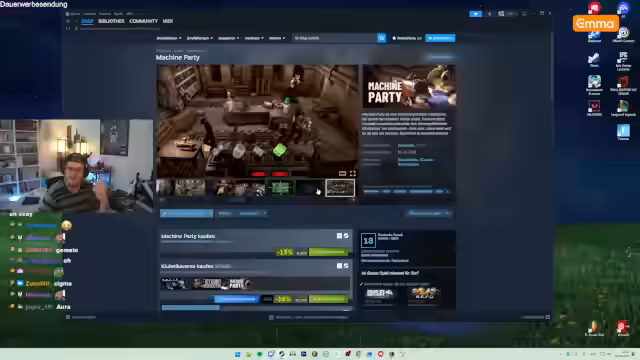Click the green bundle add-to-cart button
The width and height of the screenshot is (640, 360).
(x=329, y=299)
